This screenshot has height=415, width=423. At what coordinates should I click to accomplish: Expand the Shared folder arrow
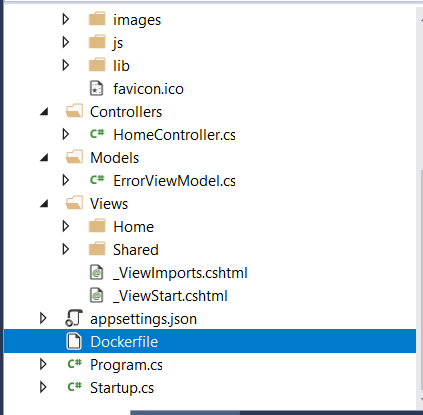pos(66,249)
